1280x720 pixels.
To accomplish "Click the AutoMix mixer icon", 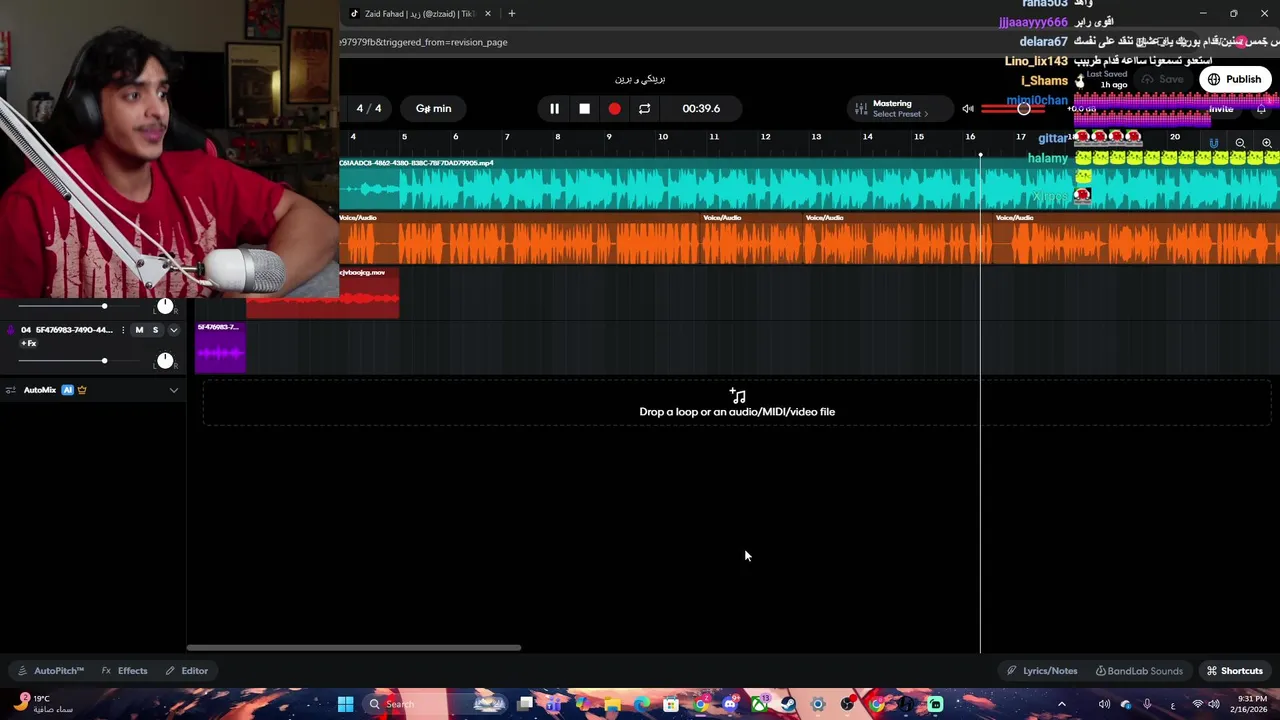I will [11, 390].
